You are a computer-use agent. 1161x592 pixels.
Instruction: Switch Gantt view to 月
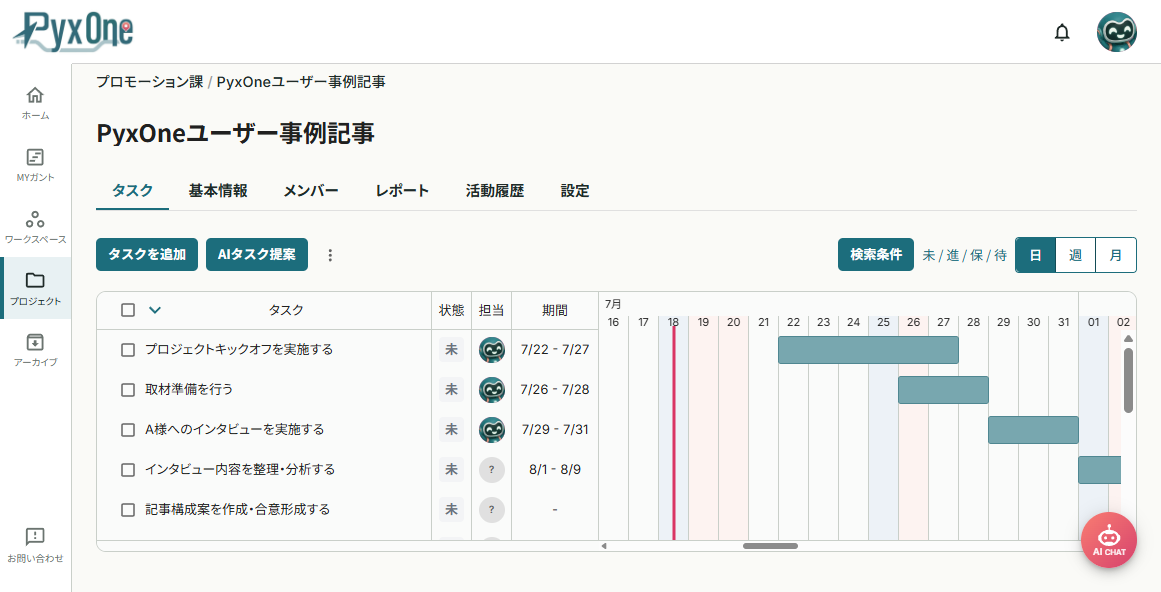(1116, 255)
